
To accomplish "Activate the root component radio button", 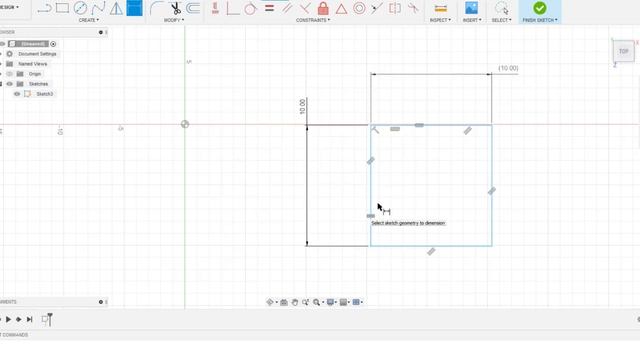I will click(x=53, y=44).
